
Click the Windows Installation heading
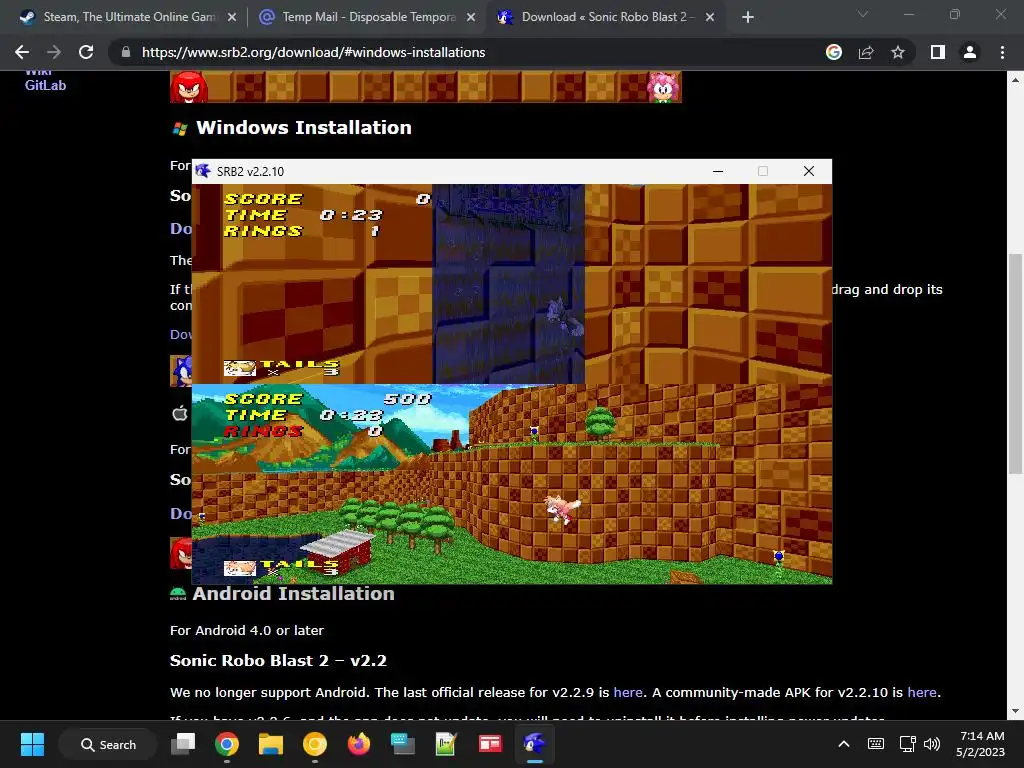click(304, 127)
